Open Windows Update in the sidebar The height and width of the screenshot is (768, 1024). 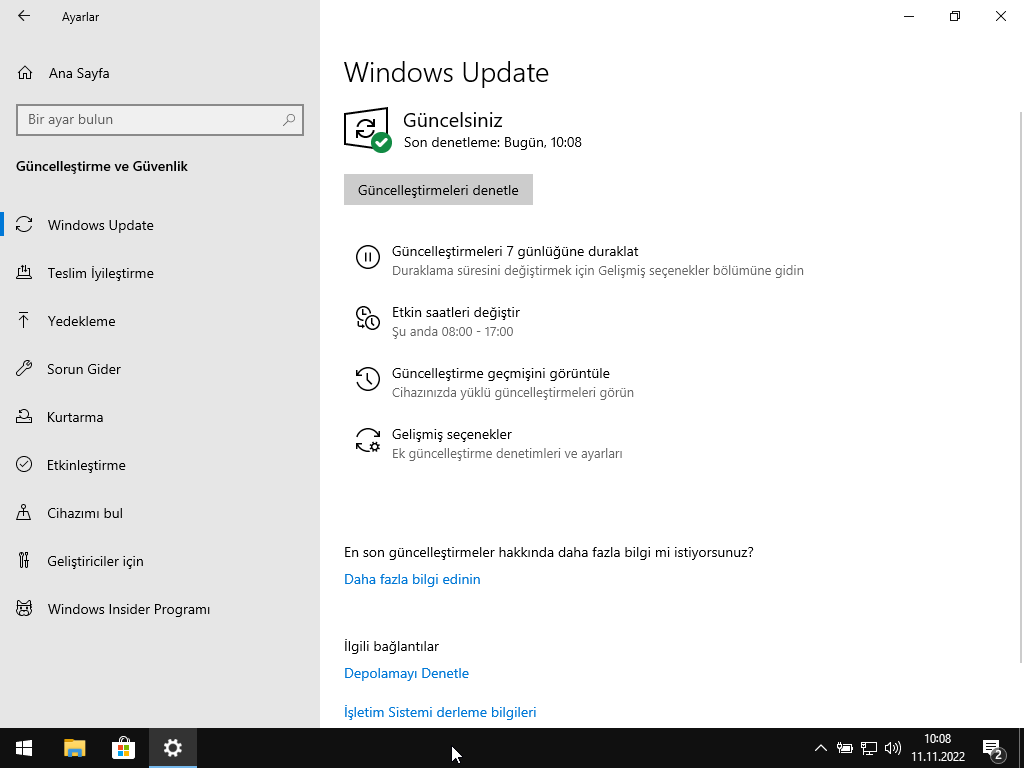(x=160, y=225)
